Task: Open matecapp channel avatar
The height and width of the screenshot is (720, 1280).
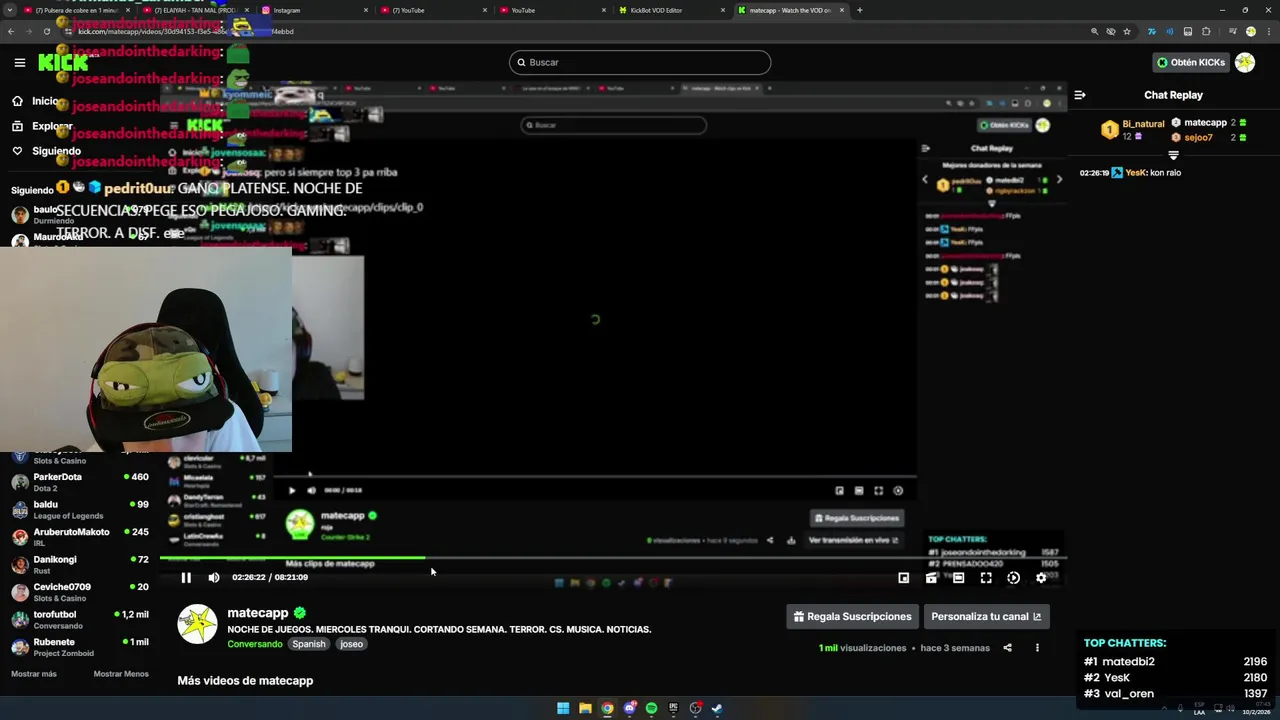Action: pyautogui.click(x=197, y=624)
